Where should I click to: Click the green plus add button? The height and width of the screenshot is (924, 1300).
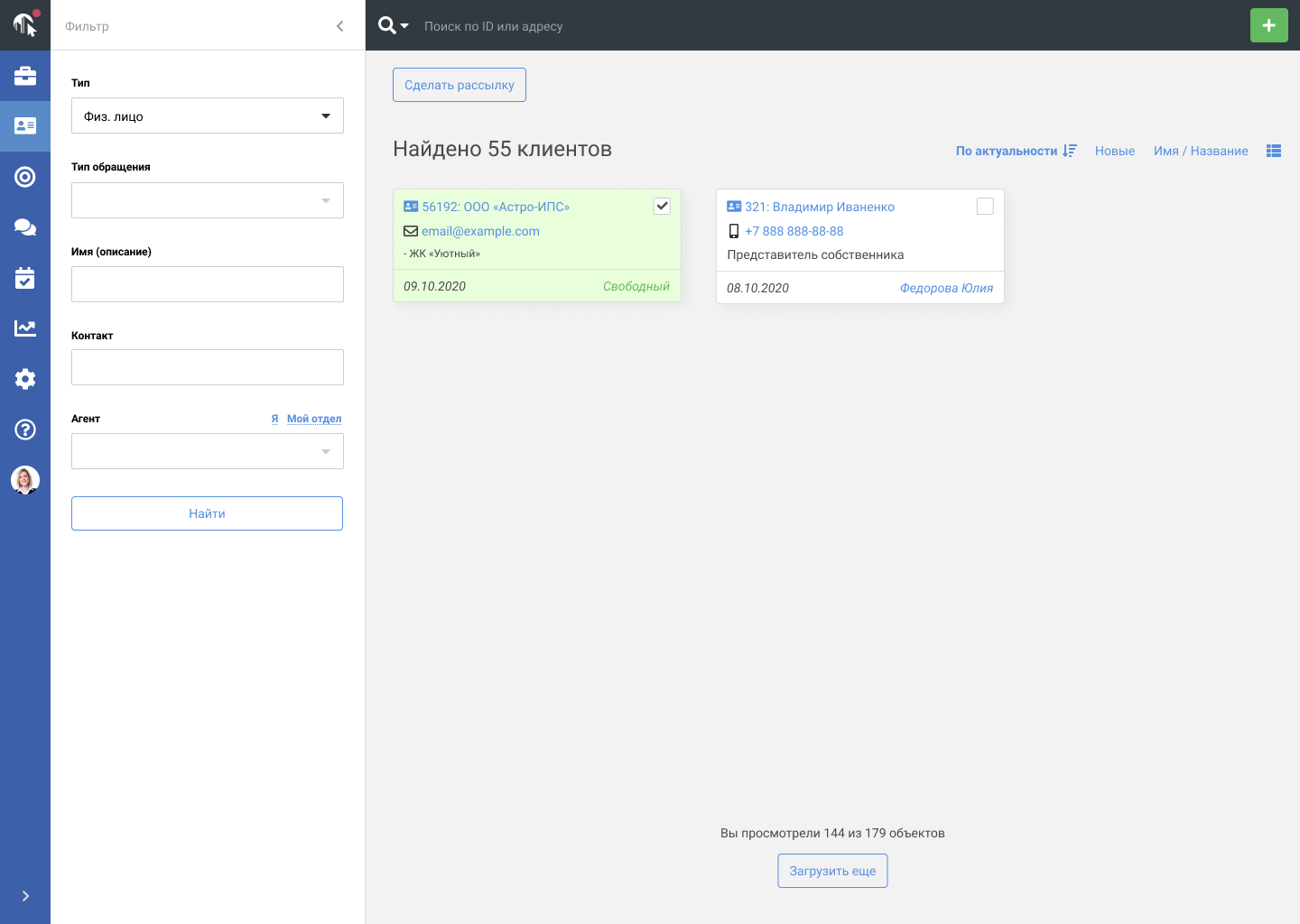(1269, 25)
